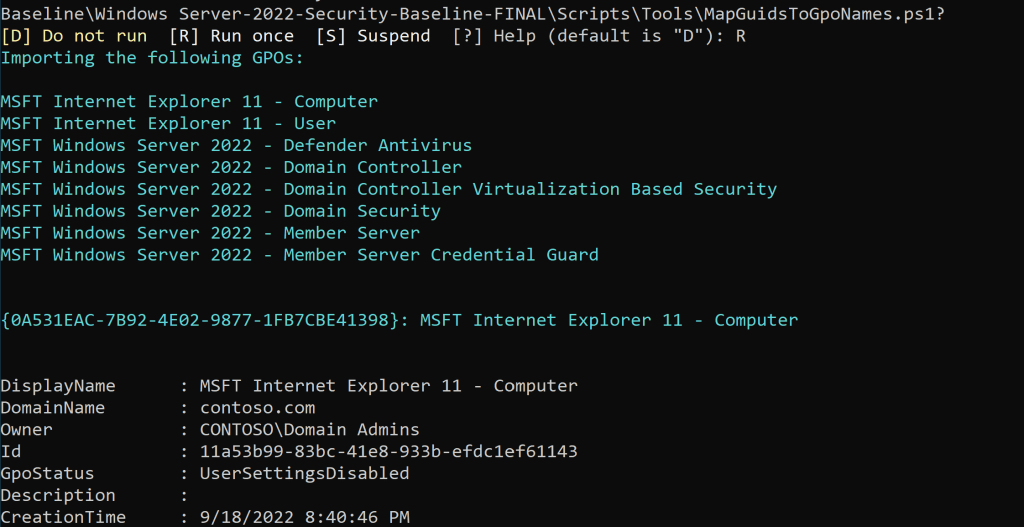
Task: Click the Id value starting with 11a53b99
Action: 388,452
